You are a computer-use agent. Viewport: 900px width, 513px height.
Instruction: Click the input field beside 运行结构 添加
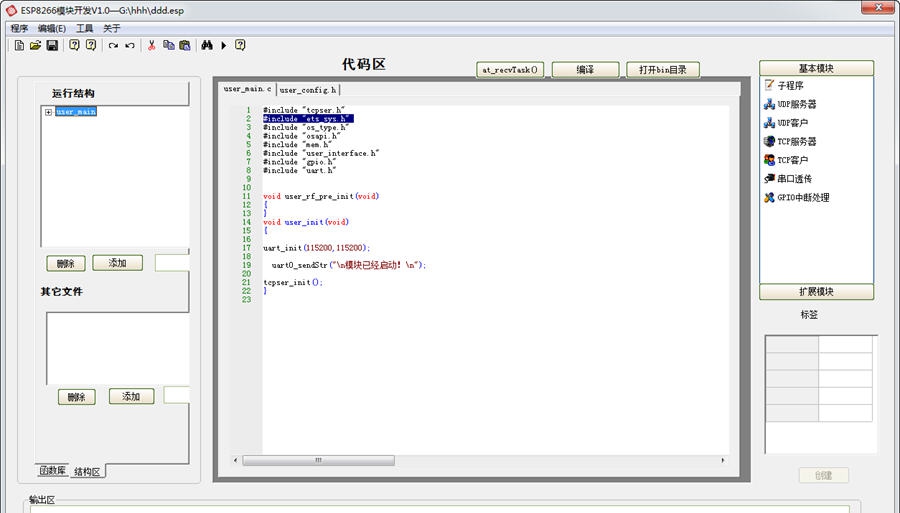tap(172, 263)
